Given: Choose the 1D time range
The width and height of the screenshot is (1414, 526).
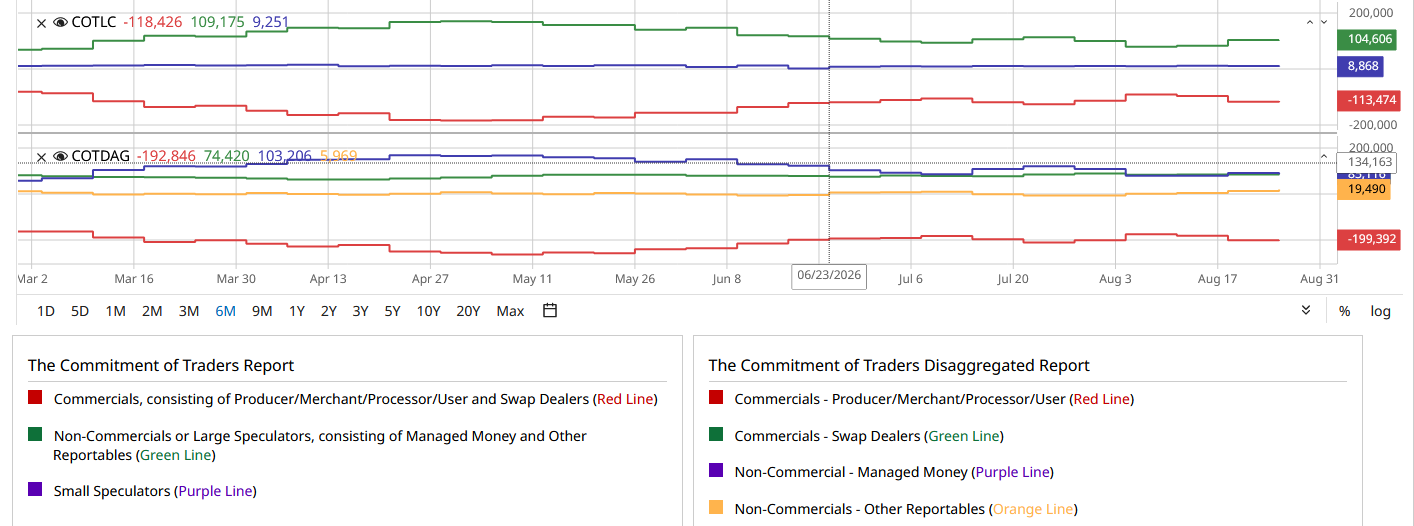Looking at the screenshot, I should (46, 311).
